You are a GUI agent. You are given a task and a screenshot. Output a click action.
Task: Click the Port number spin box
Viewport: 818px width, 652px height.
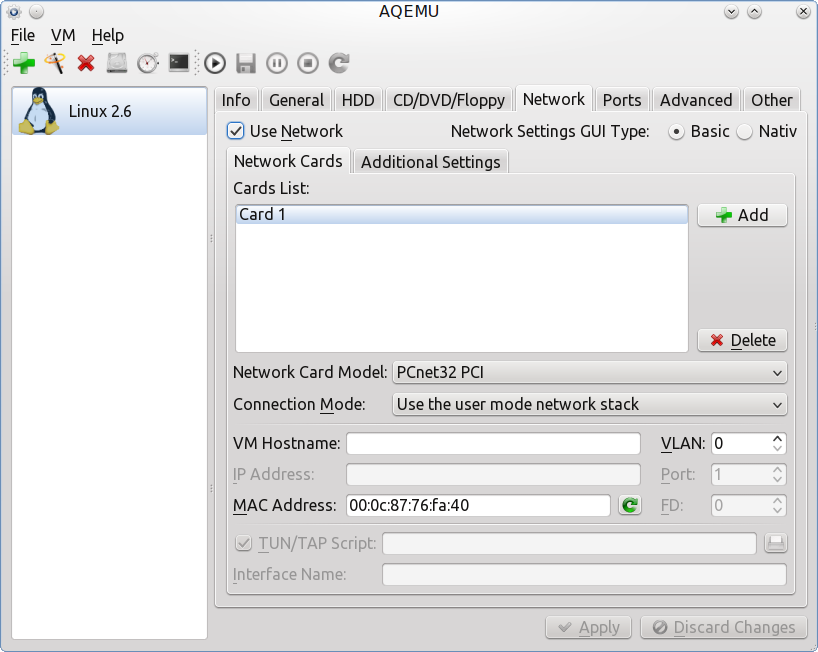point(749,474)
